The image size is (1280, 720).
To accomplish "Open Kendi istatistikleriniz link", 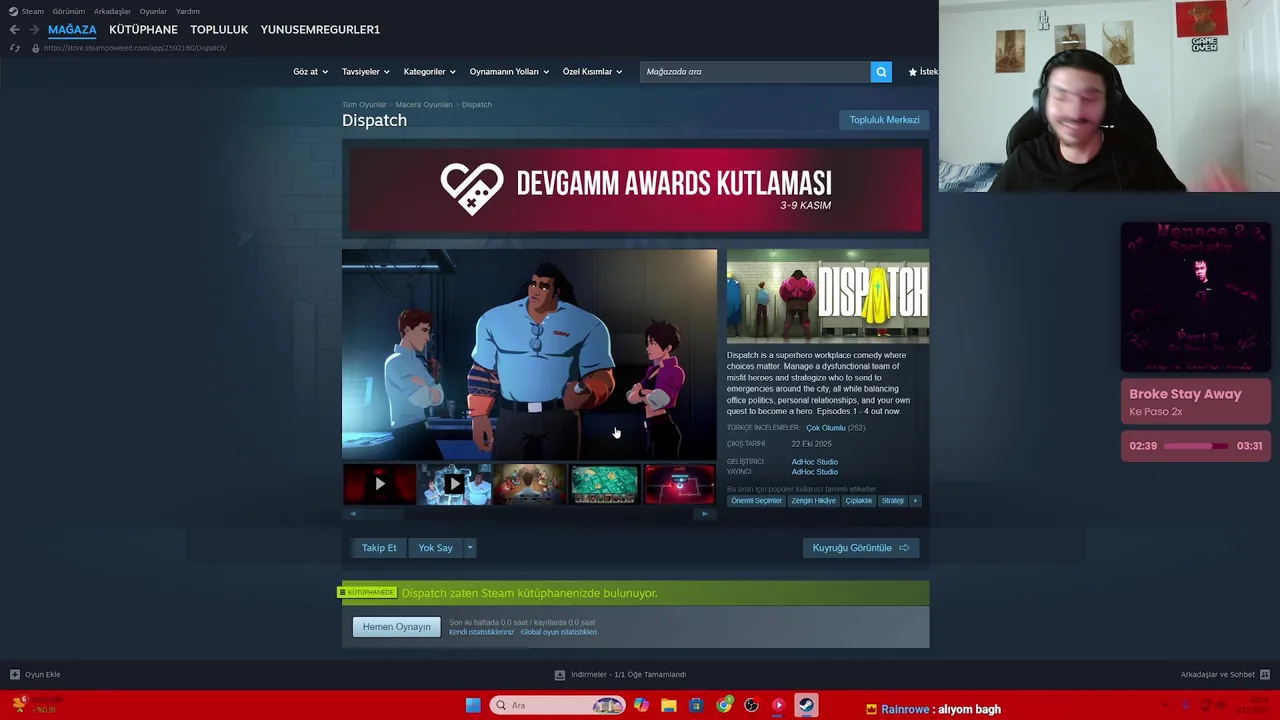I will (x=481, y=632).
